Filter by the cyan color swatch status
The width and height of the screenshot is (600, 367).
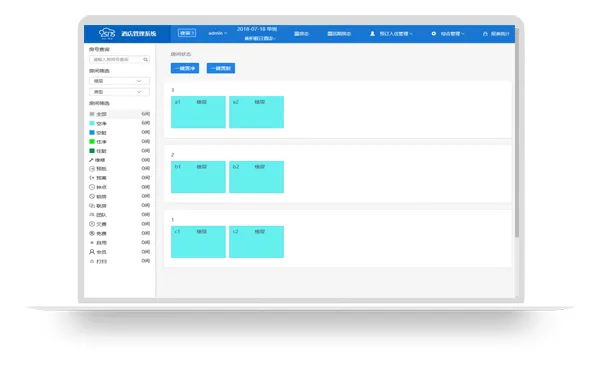click(x=92, y=123)
